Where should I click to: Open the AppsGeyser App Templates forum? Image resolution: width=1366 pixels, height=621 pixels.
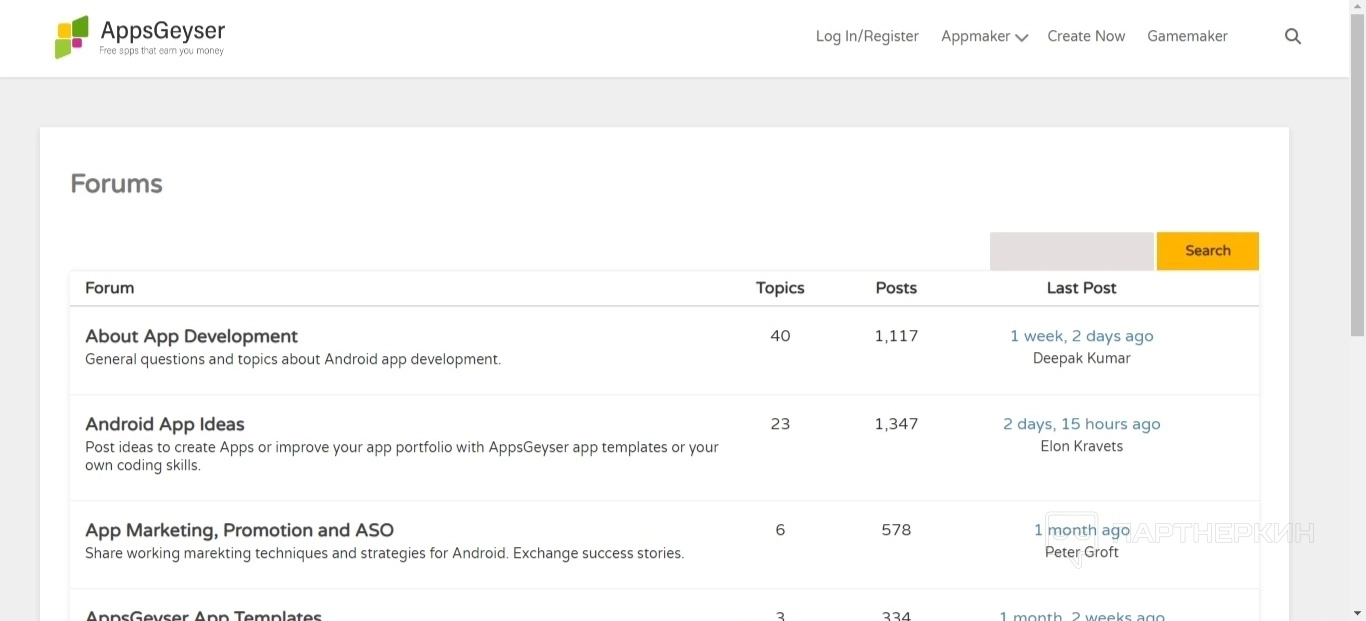click(203, 615)
